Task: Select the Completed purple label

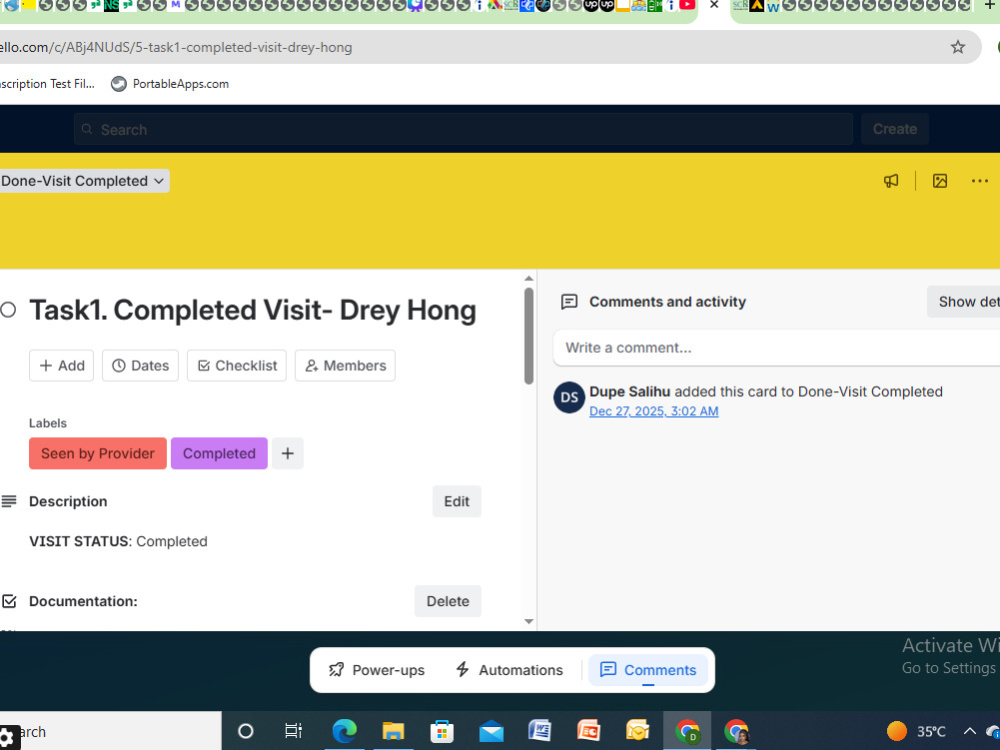Action: click(219, 453)
